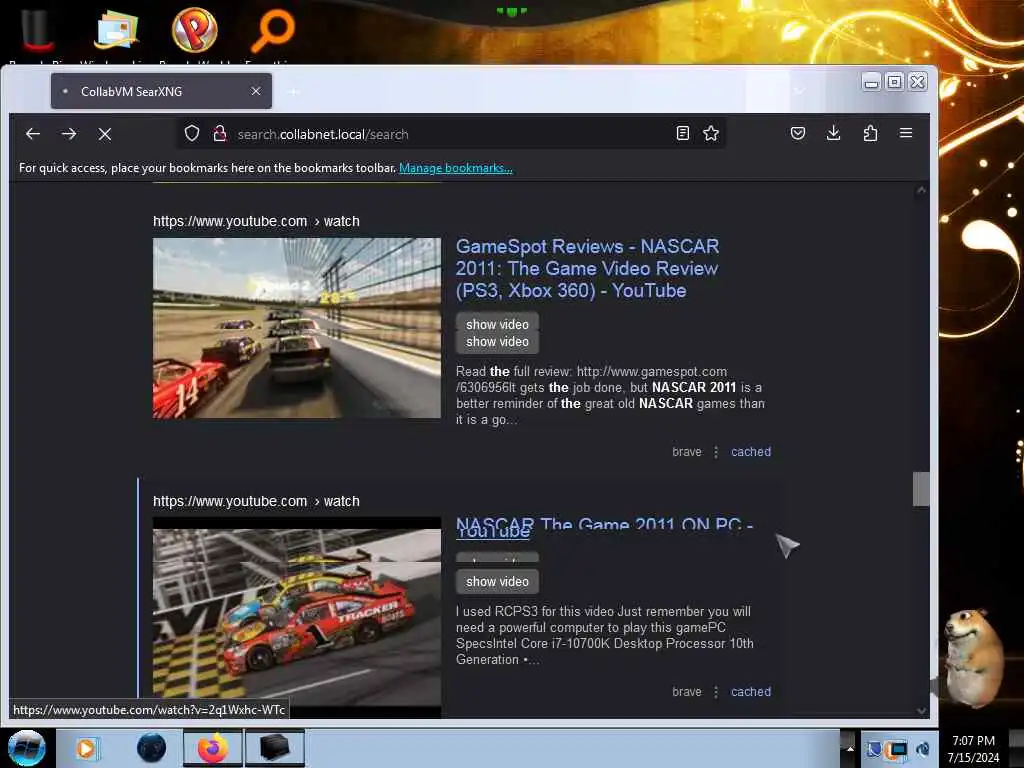Open GameSpot Reviews NASCAR 2011 result title
The width and height of the screenshot is (1024, 768).
click(587, 268)
